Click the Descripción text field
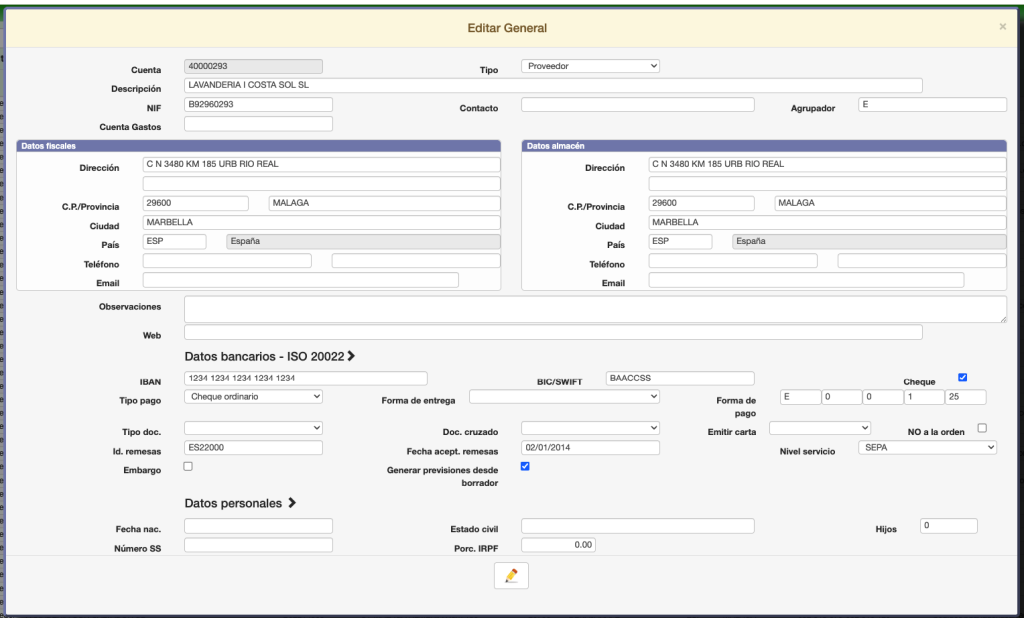1024x618 pixels. tap(552, 86)
